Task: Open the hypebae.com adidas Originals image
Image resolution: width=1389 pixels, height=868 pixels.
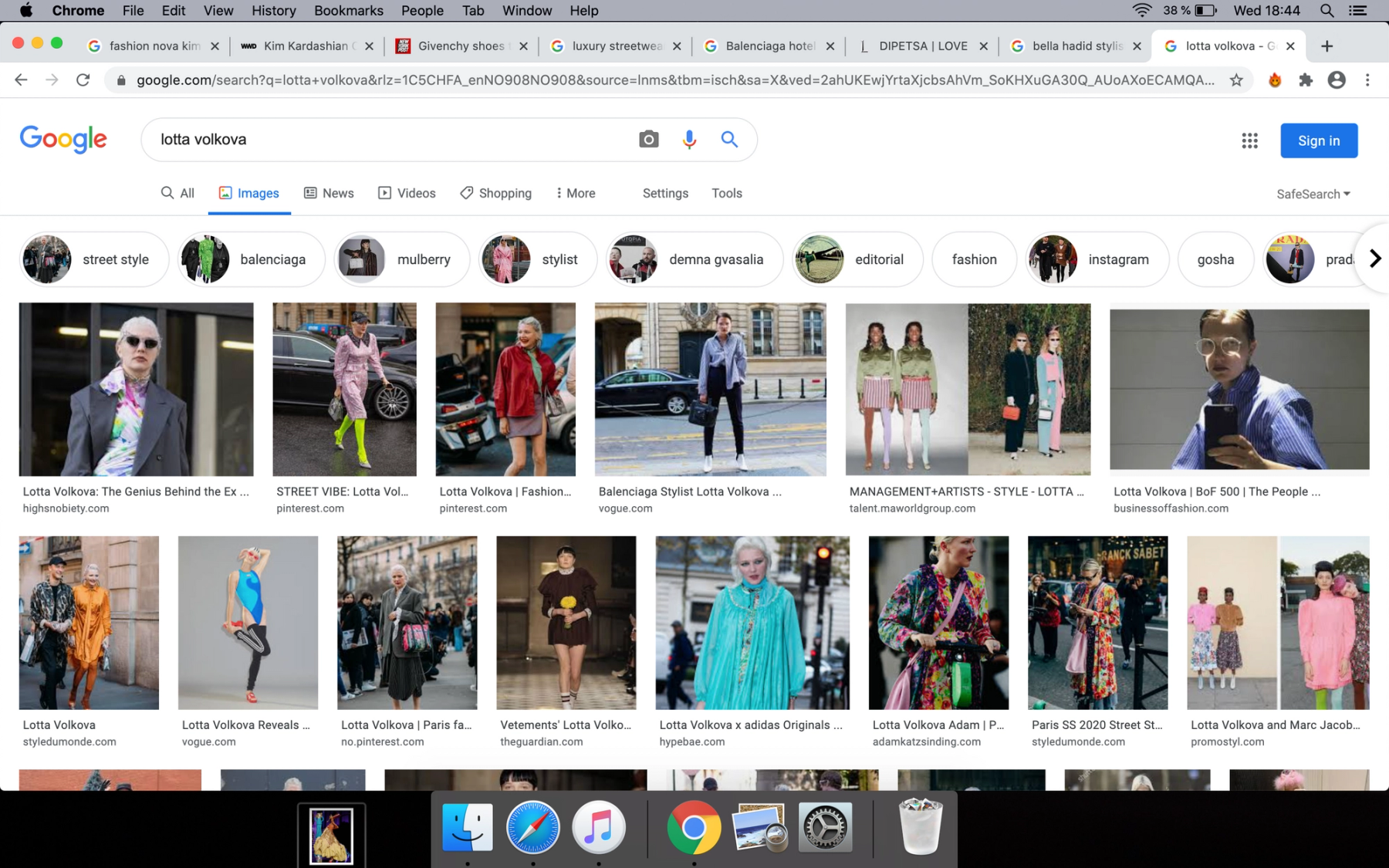Action: [x=752, y=623]
